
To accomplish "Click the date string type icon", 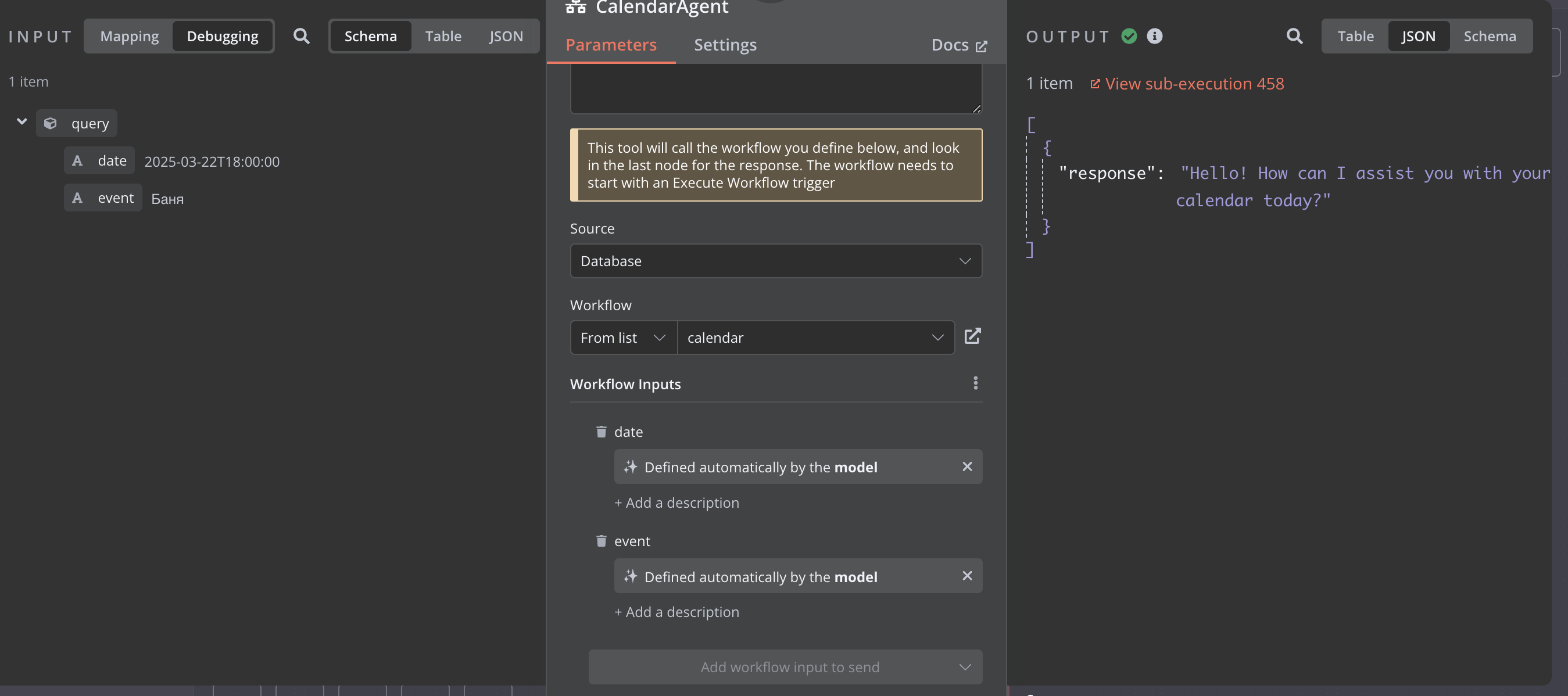I will (77, 160).
